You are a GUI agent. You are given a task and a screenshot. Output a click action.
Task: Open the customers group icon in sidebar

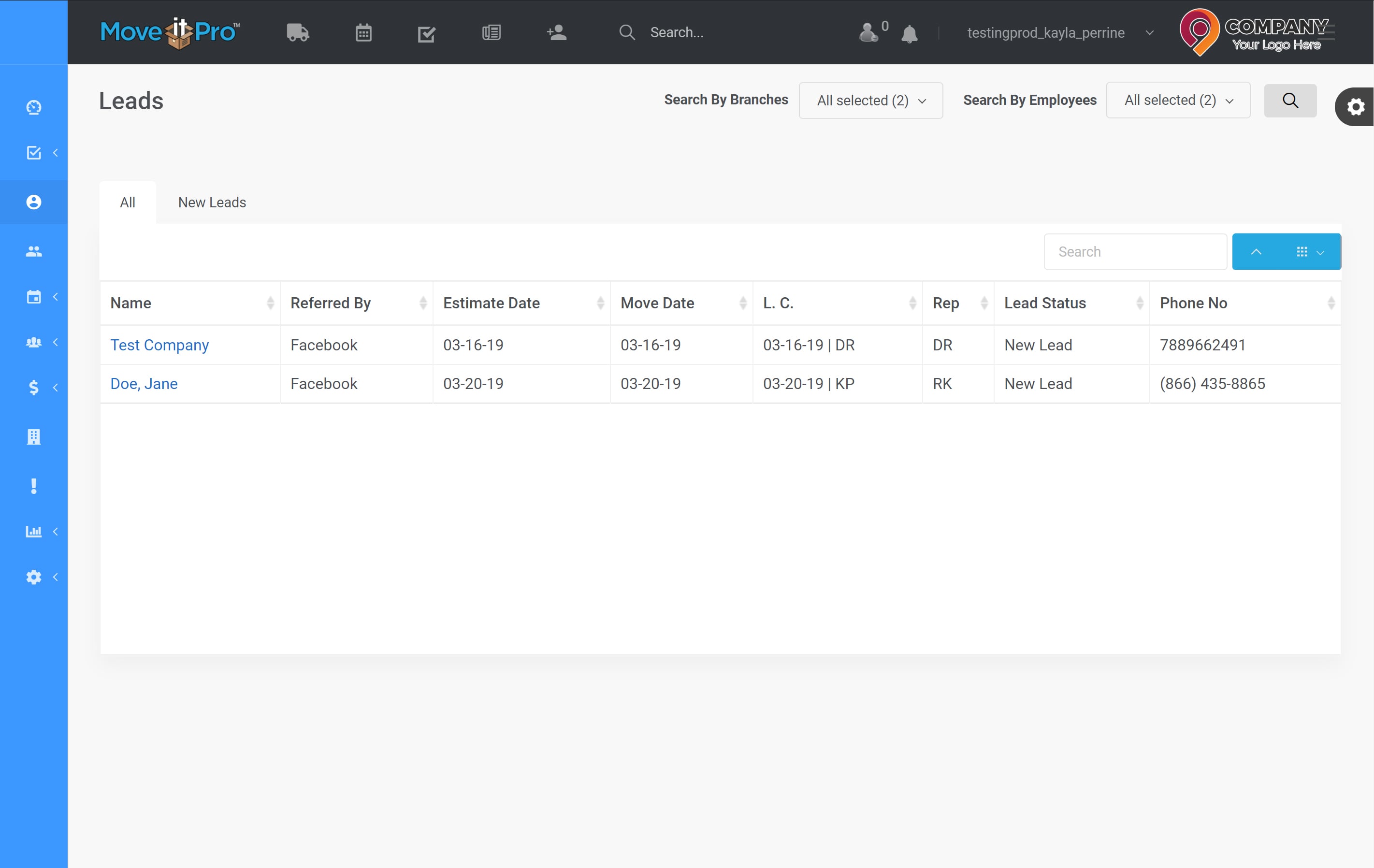coord(34,251)
